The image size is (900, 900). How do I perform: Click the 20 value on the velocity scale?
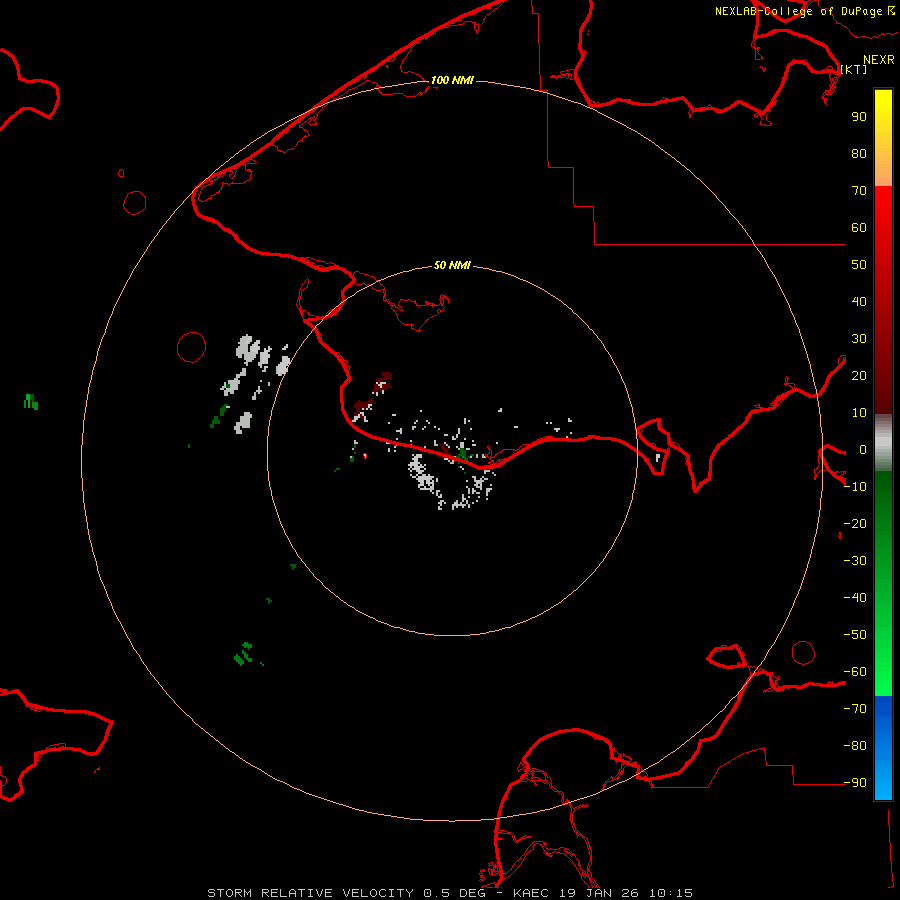[859, 376]
